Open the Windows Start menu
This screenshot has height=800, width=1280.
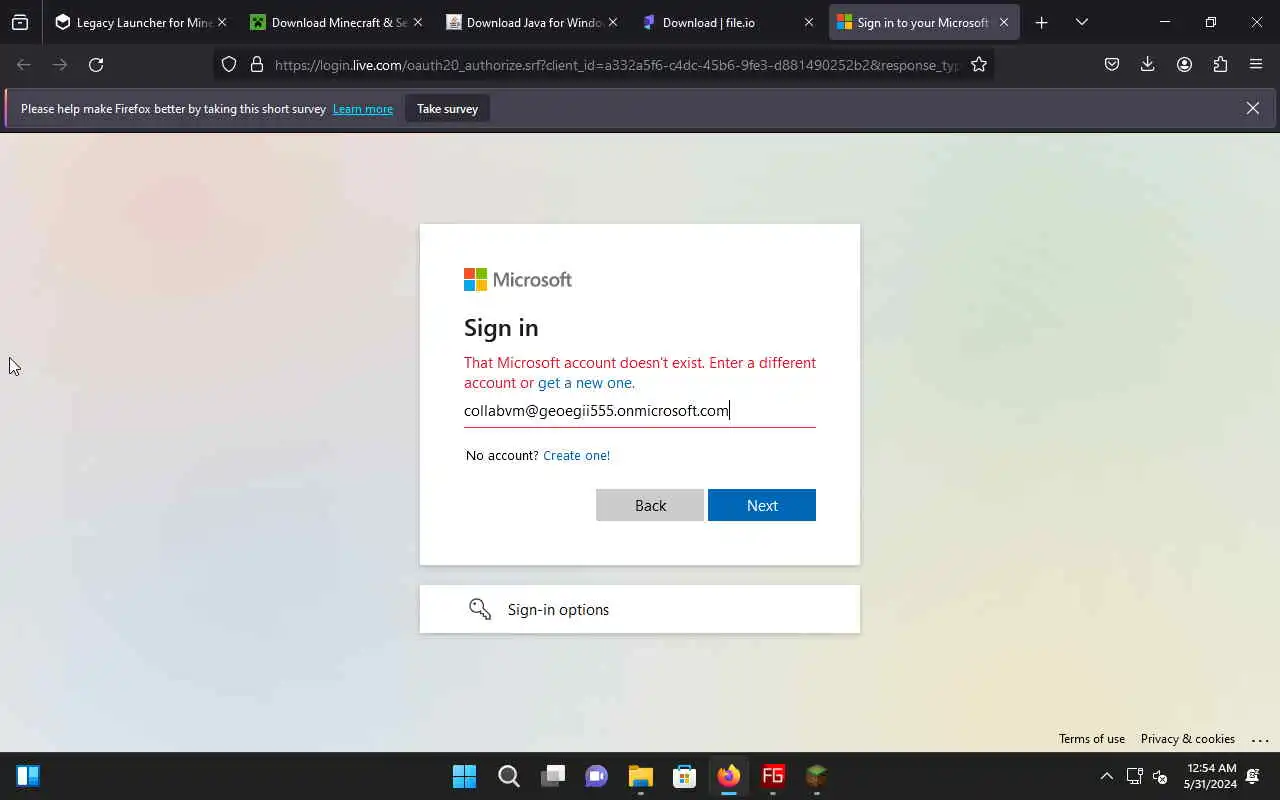point(465,776)
